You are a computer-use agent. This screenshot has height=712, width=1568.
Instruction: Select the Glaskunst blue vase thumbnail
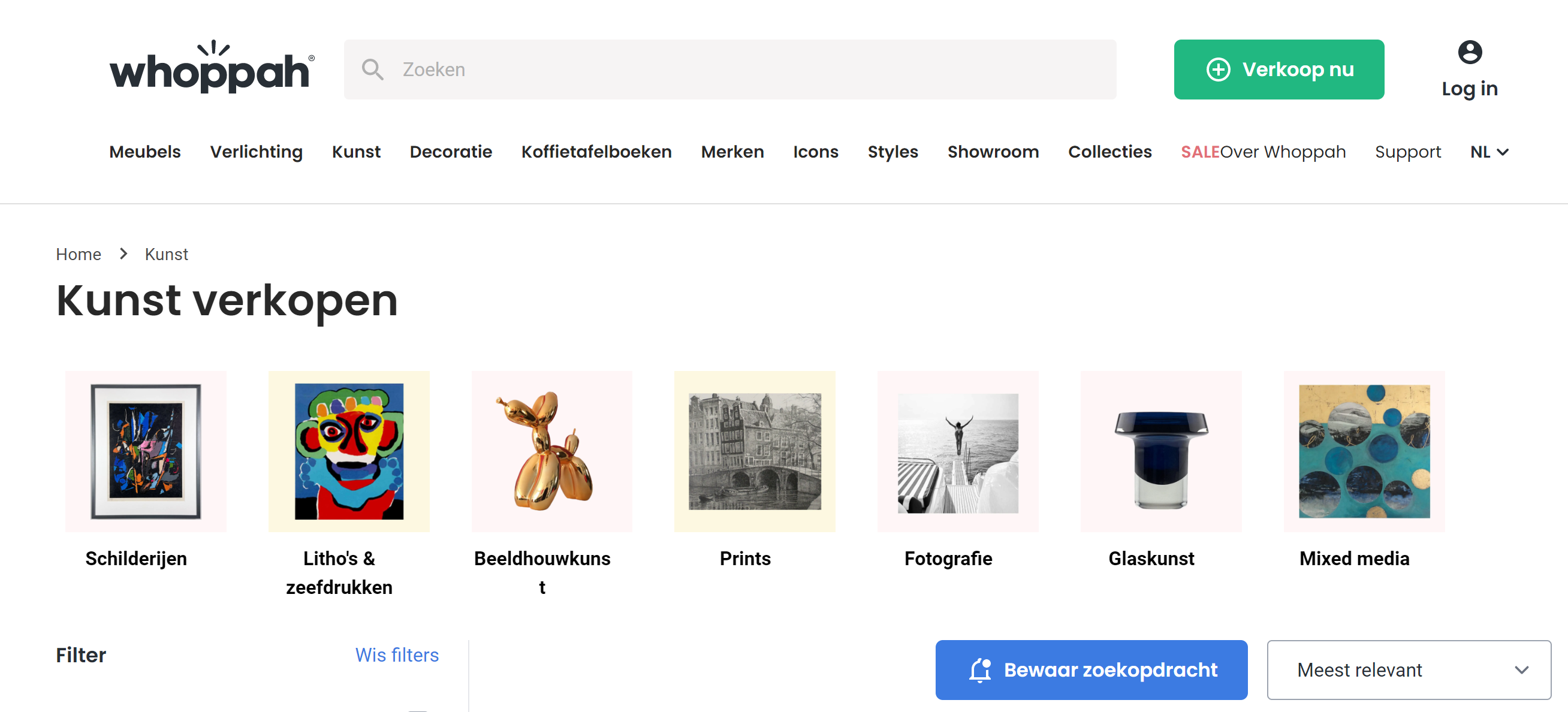click(1161, 451)
